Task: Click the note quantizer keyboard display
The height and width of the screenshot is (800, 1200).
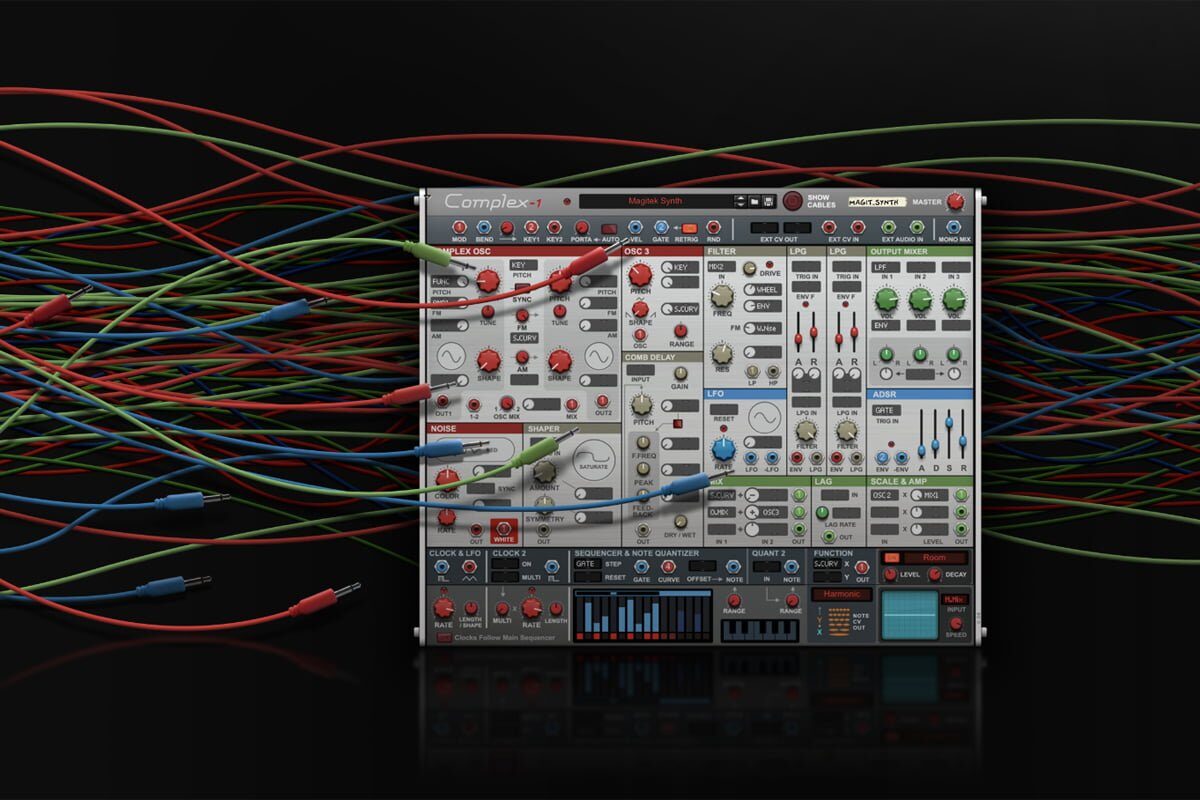Action: [759, 630]
